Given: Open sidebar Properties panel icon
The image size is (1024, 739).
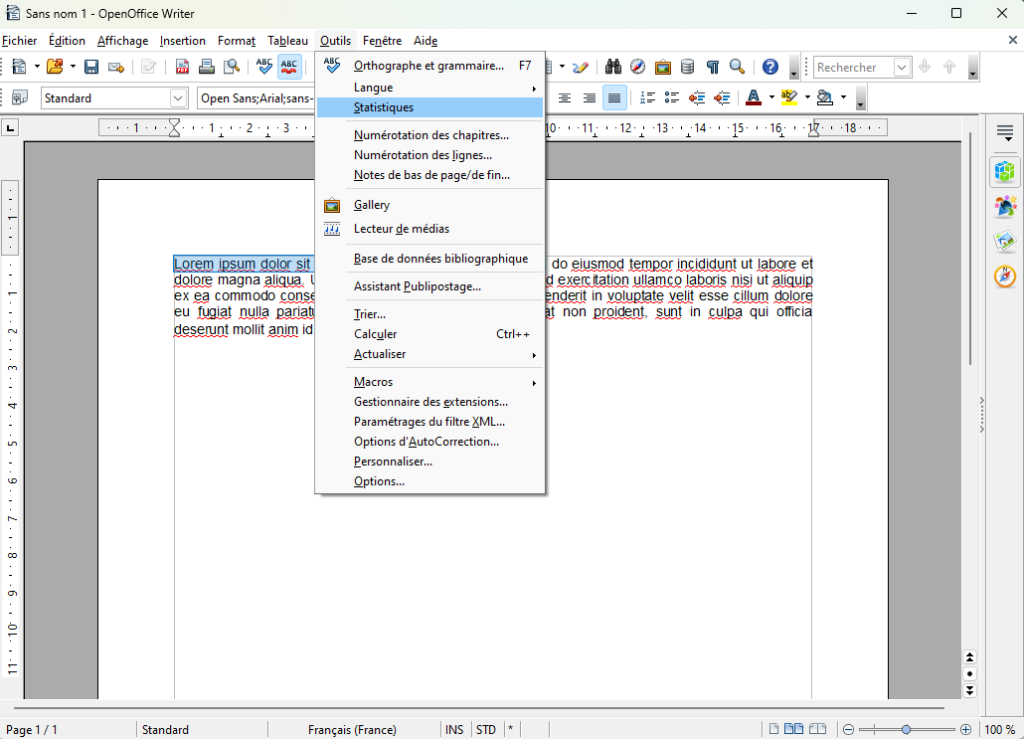Looking at the screenshot, I should click(x=1005, y=172).
